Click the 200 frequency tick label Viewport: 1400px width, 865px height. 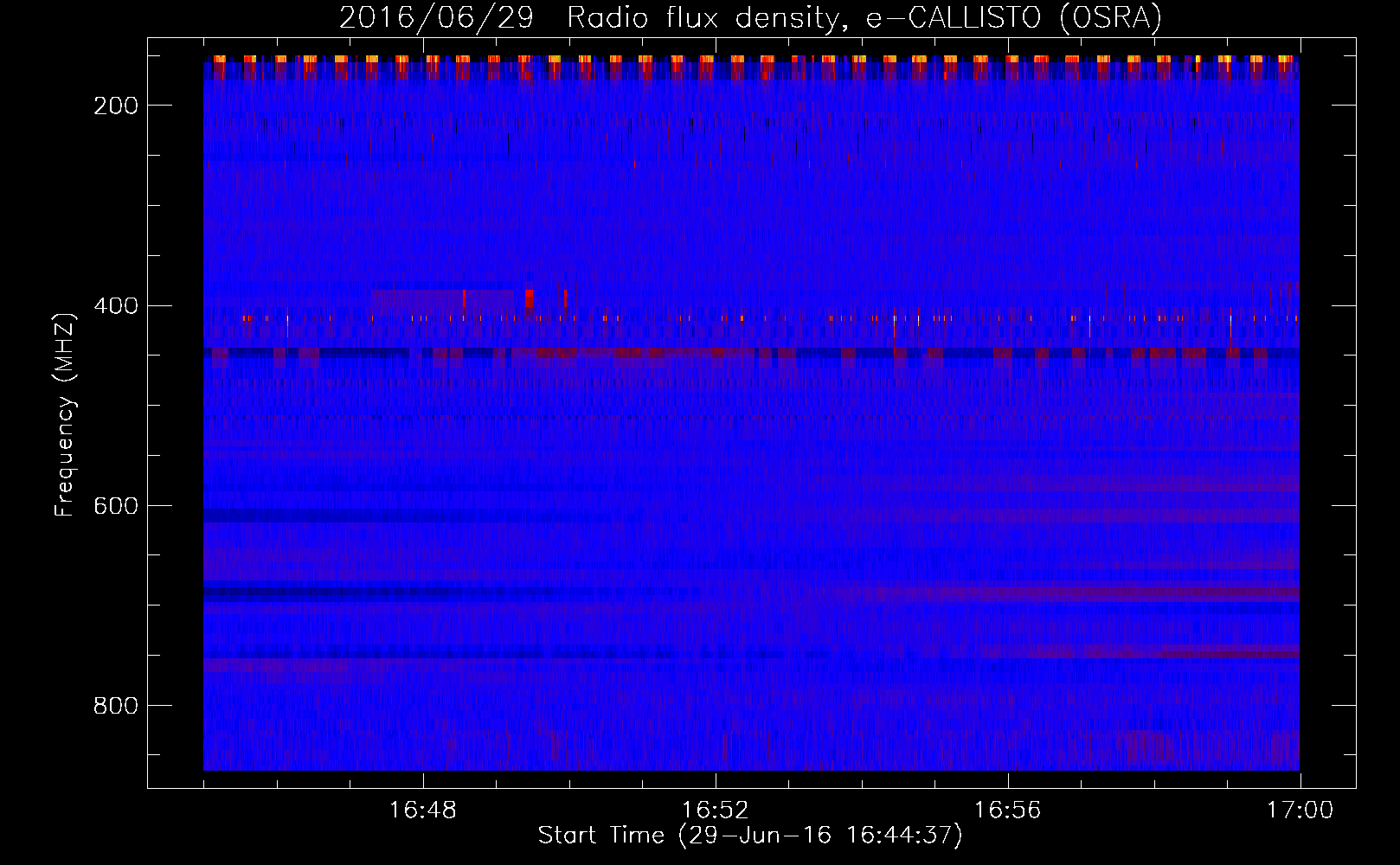click(x=116, y=106)
